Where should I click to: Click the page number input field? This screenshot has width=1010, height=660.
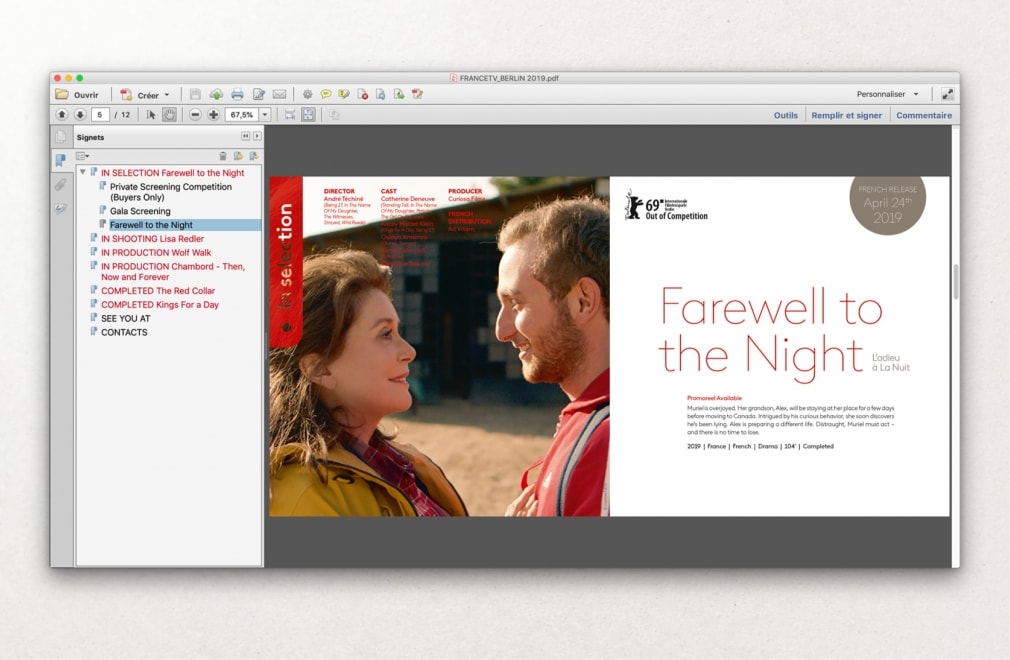[x=100, y=115]
